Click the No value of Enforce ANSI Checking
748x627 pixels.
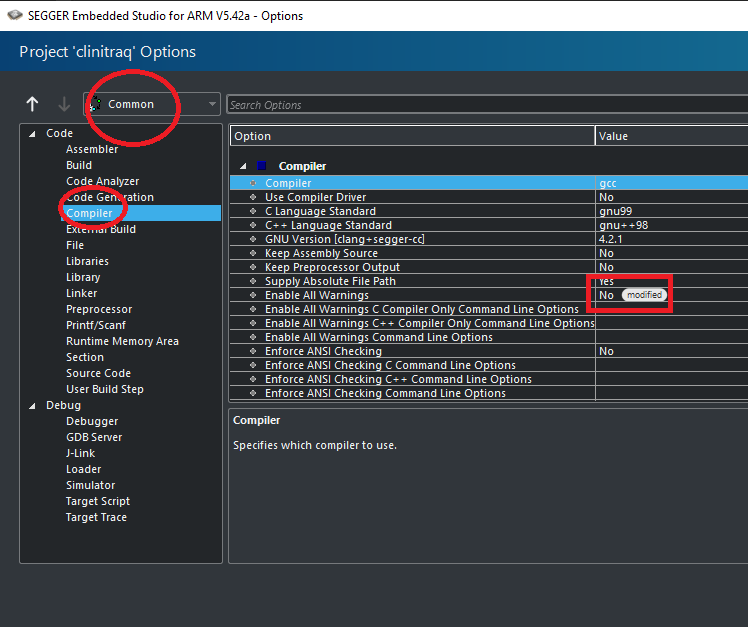coord(606,351)
